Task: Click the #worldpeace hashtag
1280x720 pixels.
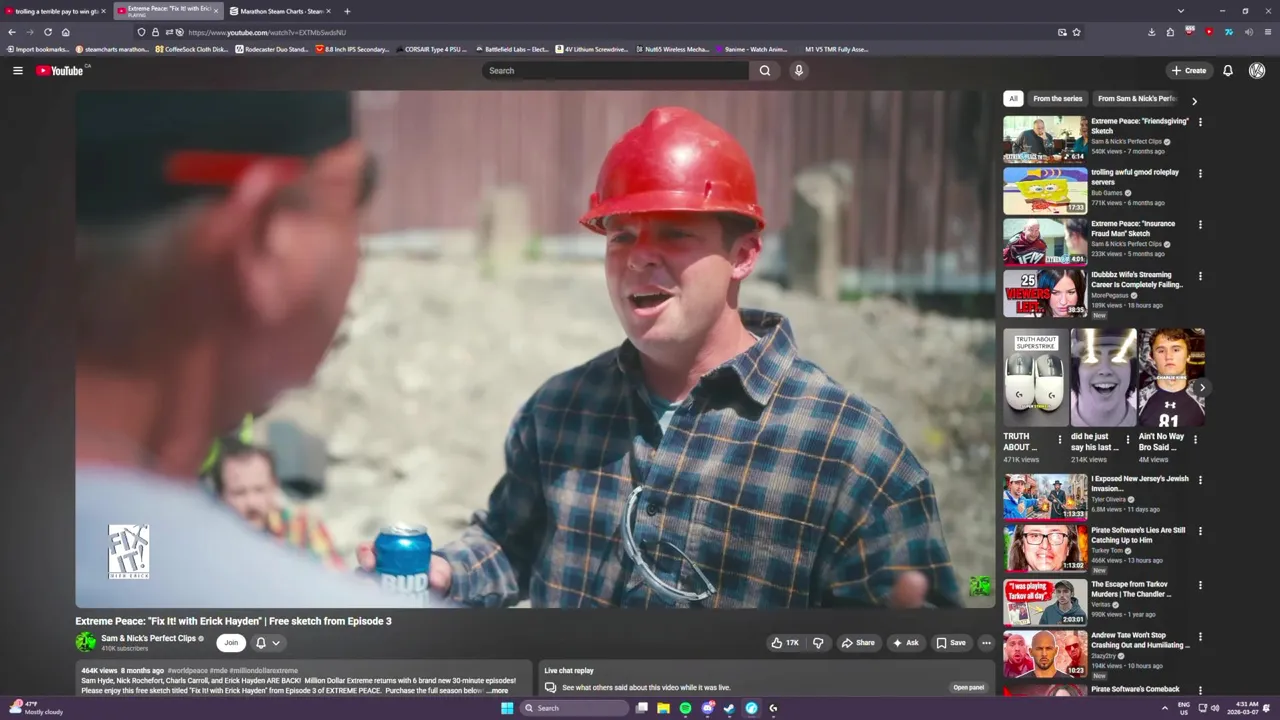Action: [x=187, y=671]
